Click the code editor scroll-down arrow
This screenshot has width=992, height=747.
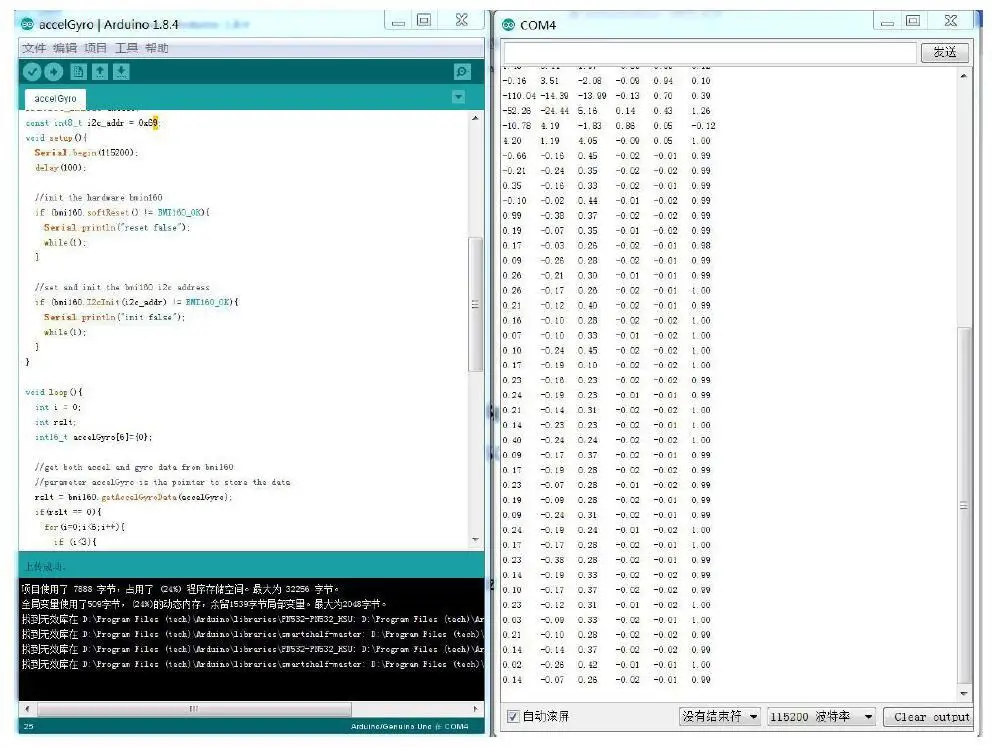[475, 540]
